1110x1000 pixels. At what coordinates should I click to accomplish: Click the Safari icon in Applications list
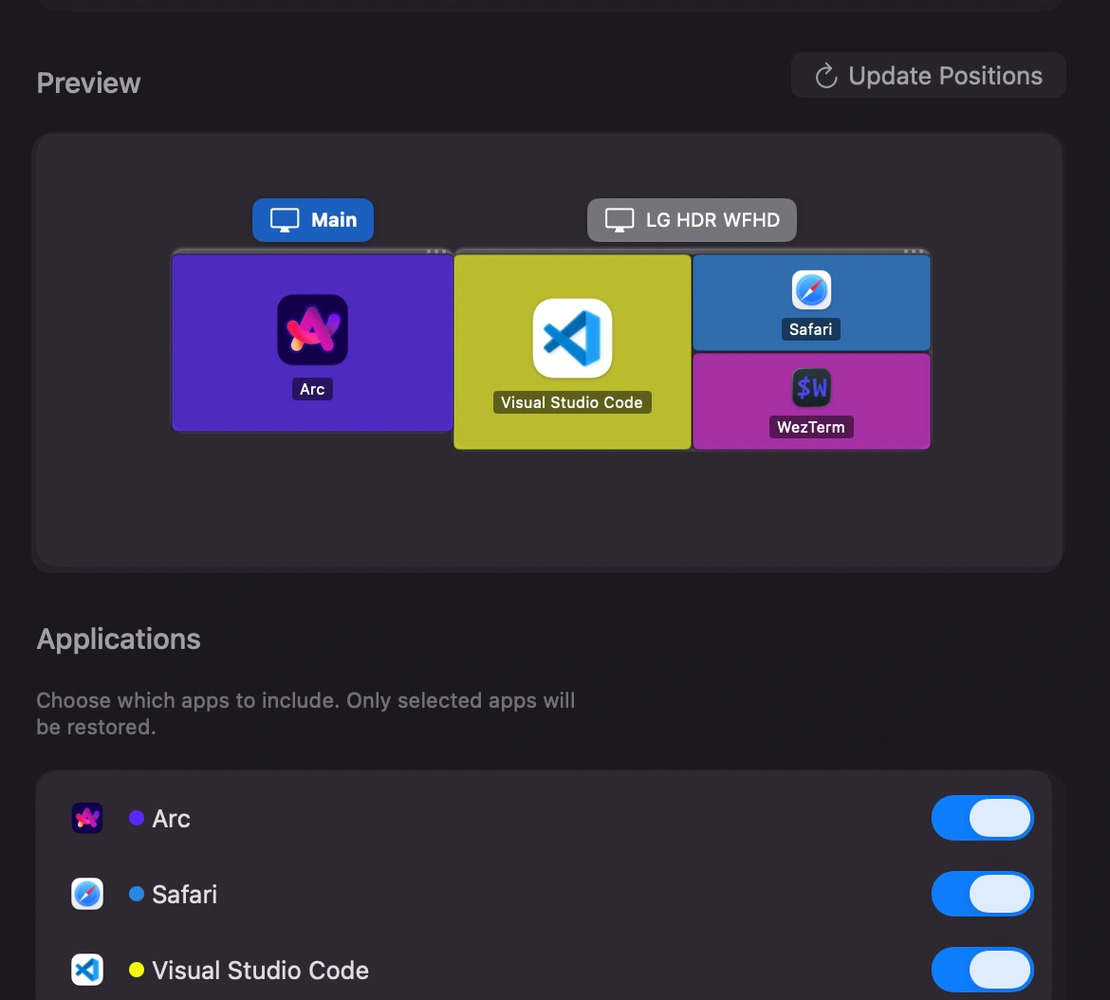pos(87,894)
